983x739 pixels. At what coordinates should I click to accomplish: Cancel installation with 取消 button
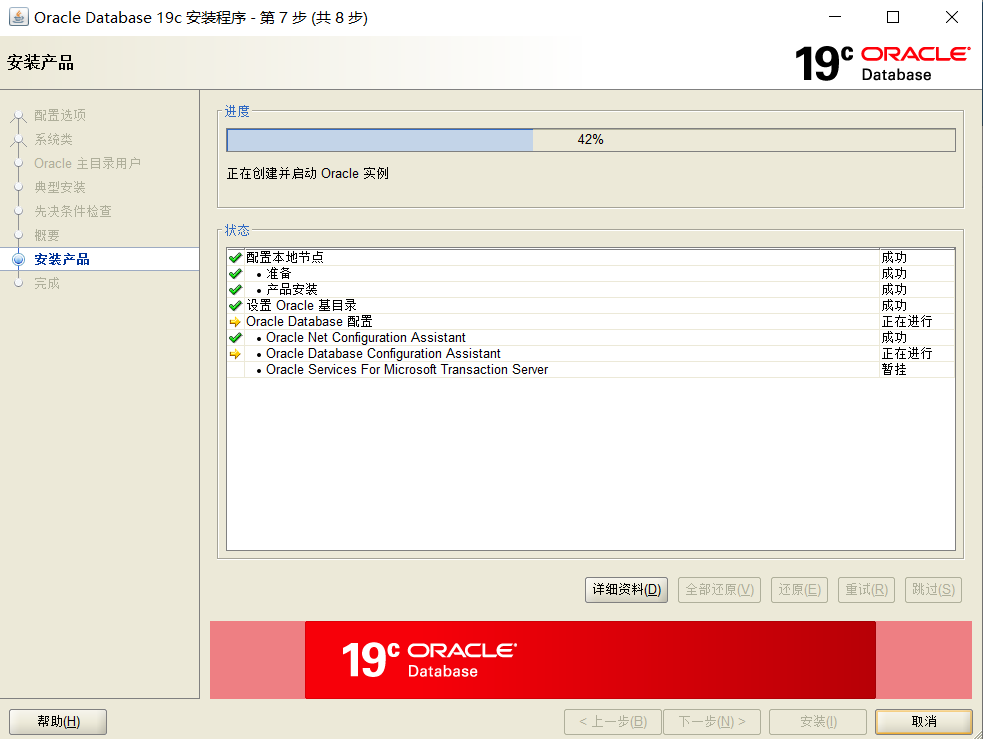coord(923,721)
